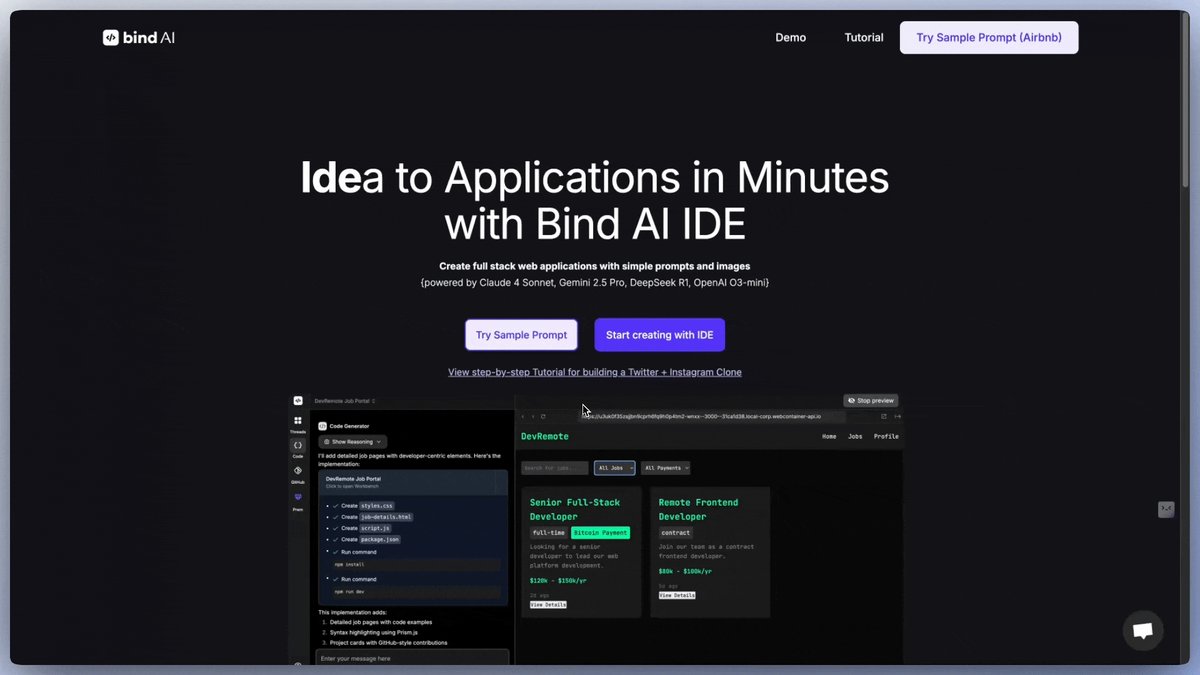The image size is (1200, 675).
Task: Click the styles.css file name
Action: [x=377, y=506]
